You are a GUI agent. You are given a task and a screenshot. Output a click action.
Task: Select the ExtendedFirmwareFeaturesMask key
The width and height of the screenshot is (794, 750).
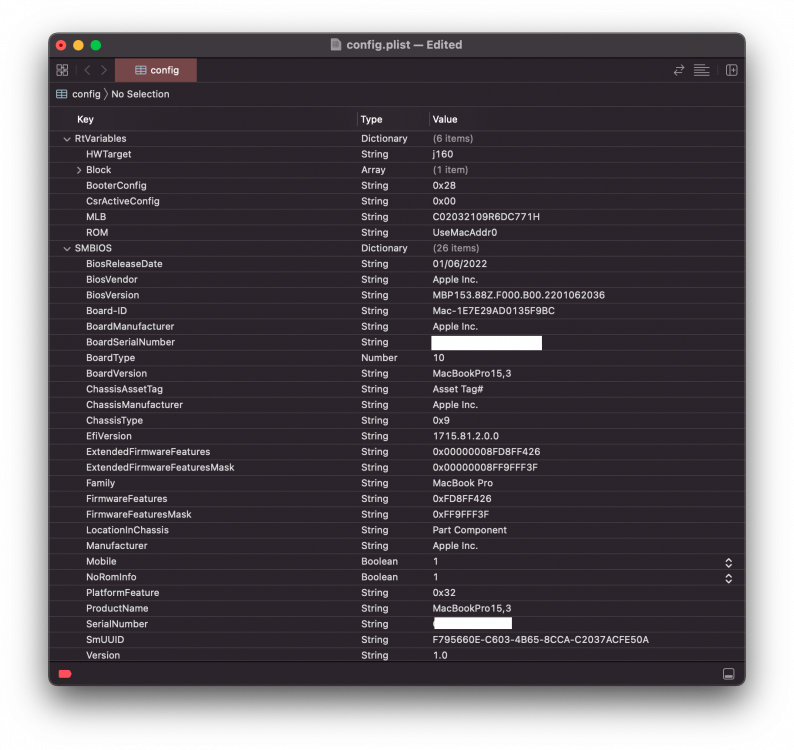[x=160, y=468]
